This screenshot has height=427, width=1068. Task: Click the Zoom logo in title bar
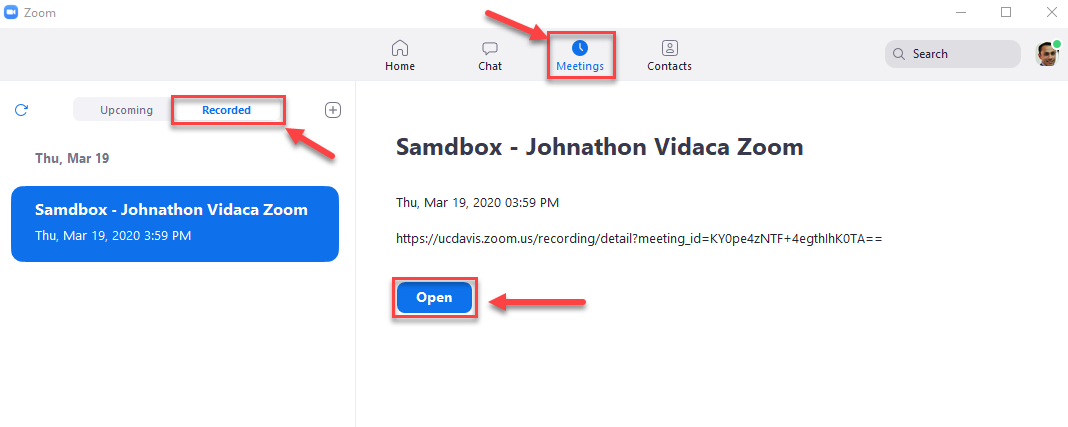point(10,13)
